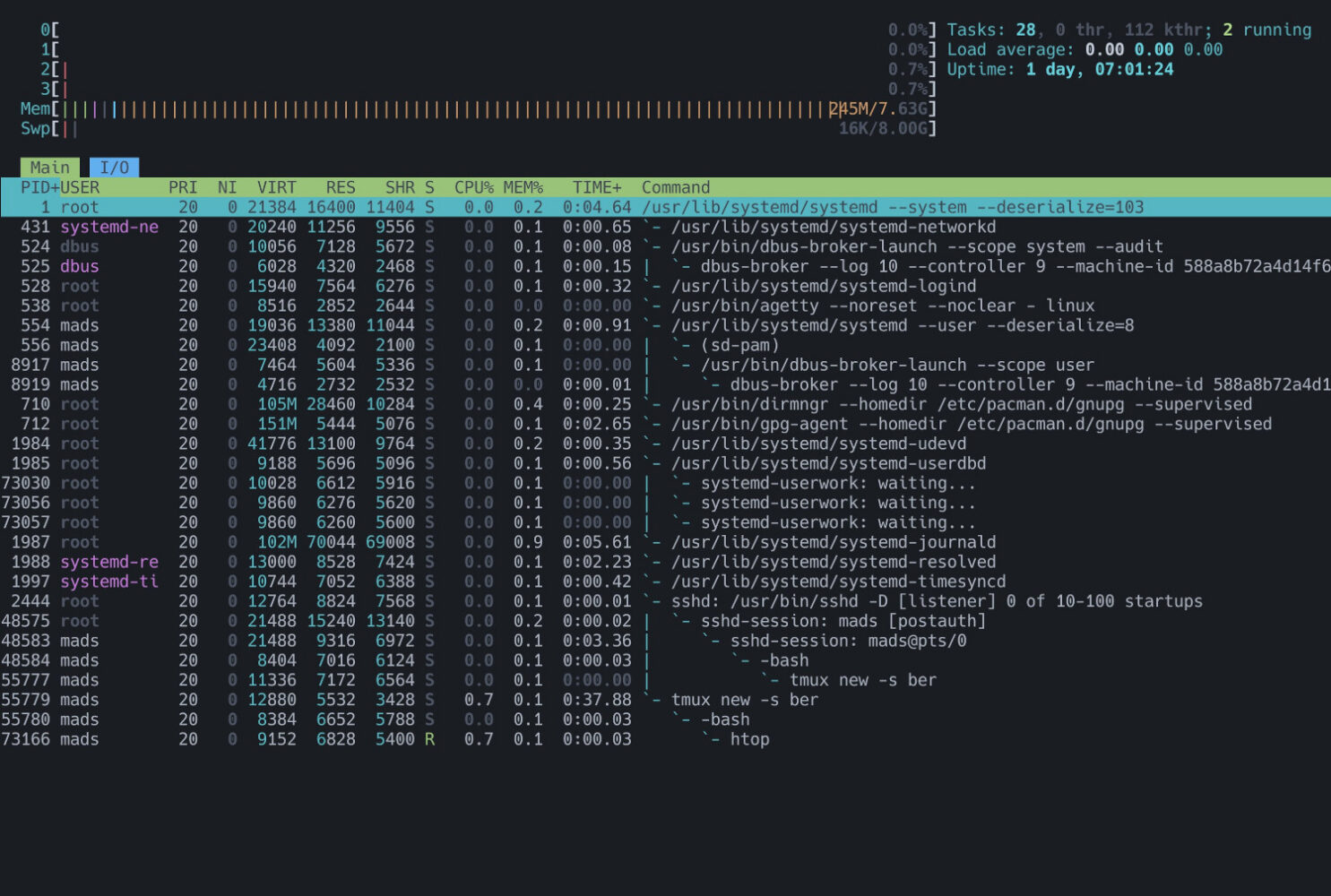
Task: Sort by the SHR column header
Action: [400, 187]
